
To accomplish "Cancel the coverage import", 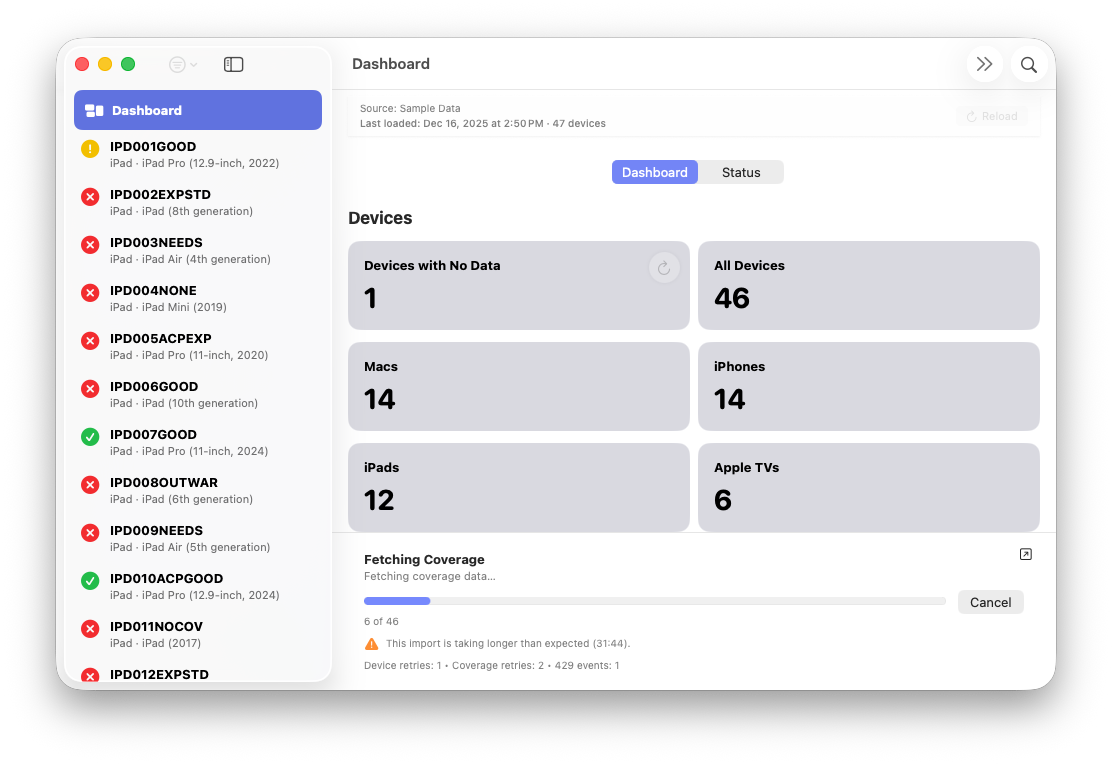I will (x=990, y=601).
